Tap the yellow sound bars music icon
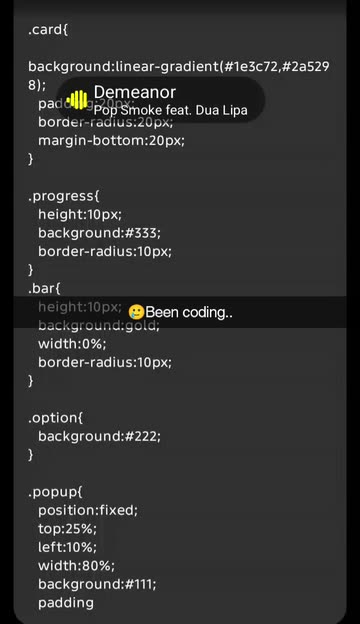Viewport: 360px width, 624px height. point(77,100)
